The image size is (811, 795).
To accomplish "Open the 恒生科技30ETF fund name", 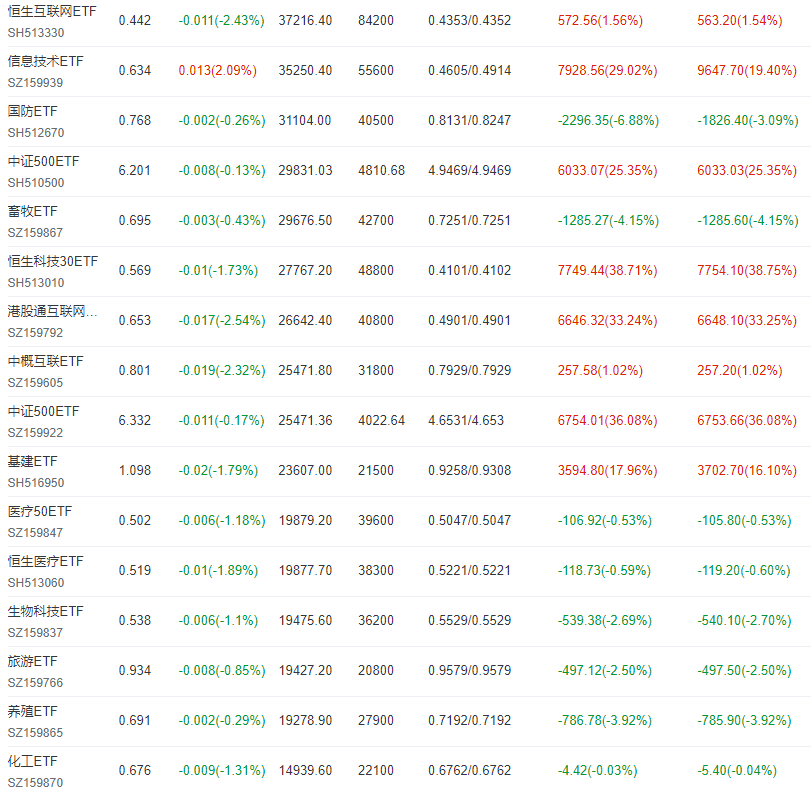I will click(x=53, y=261).
